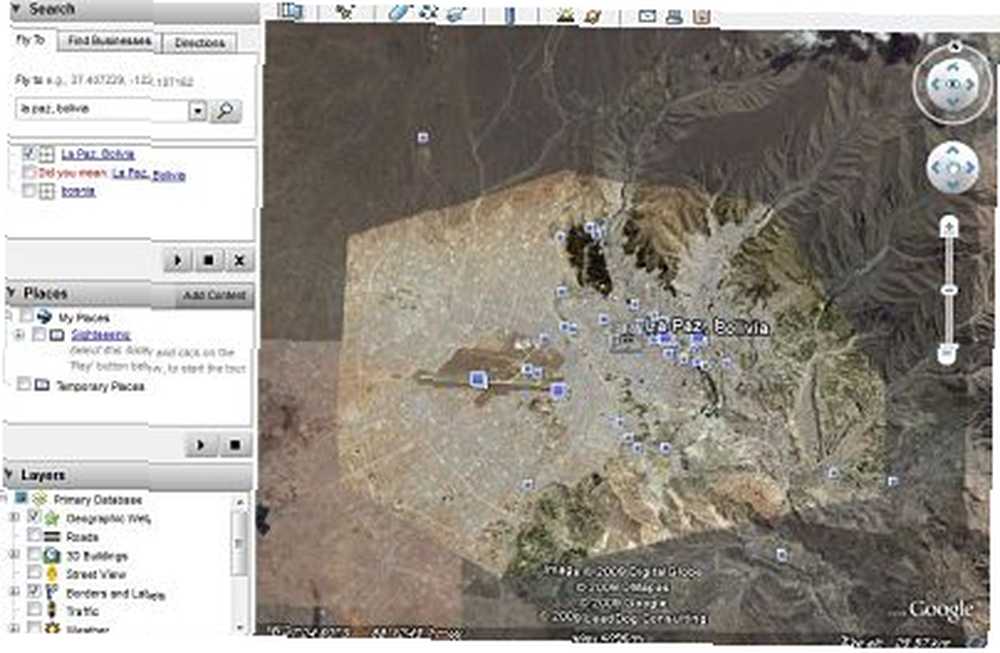This screenshot has height=653, width=1000.
Task: Click the Did you mean La Paz suggestion
Action: click(x=149, y=174)
